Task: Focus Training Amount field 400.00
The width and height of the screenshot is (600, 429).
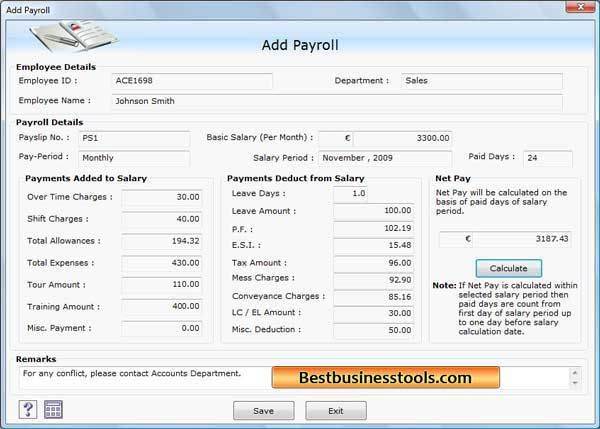Action: (x=162, y=307)
